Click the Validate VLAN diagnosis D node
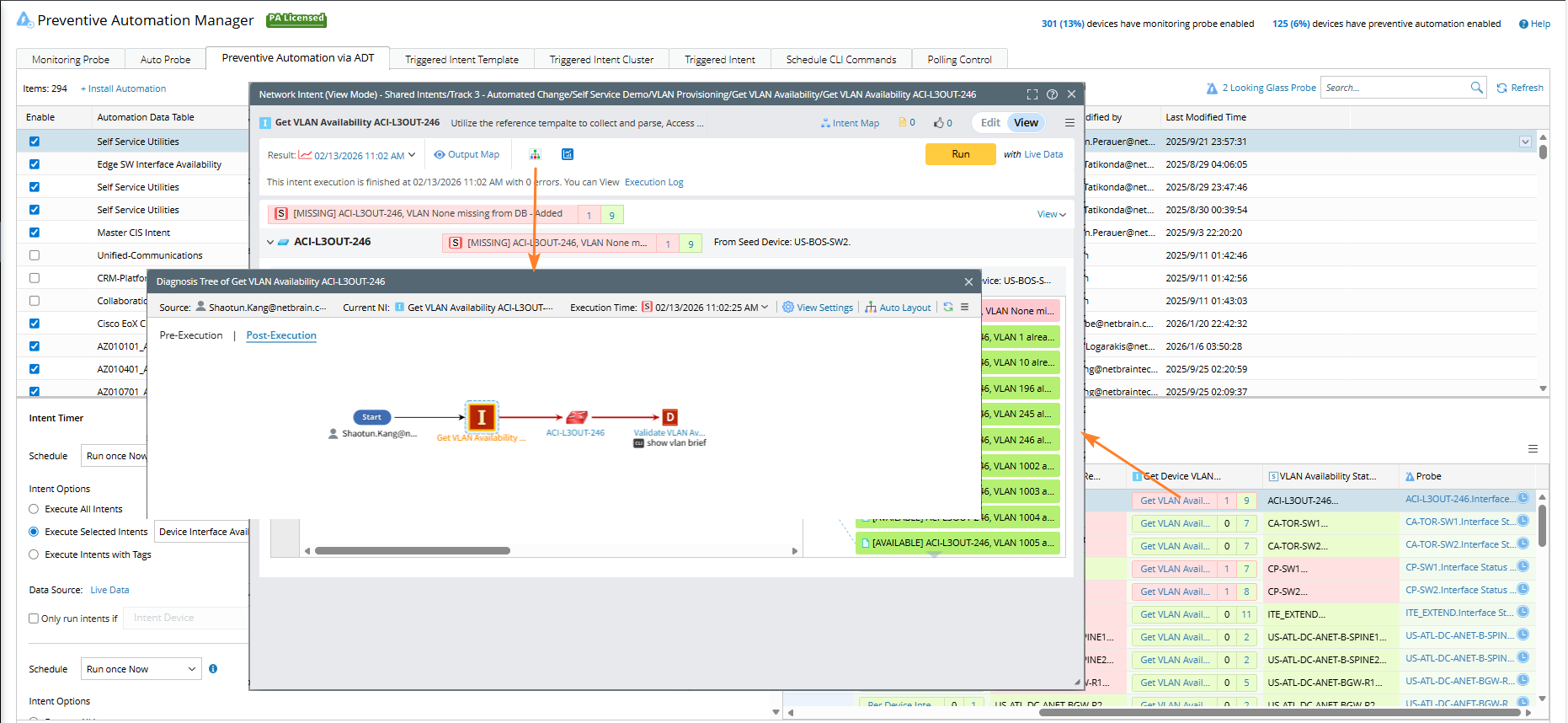The width and height of the screenshot is (1568, 723). point(669,417)
